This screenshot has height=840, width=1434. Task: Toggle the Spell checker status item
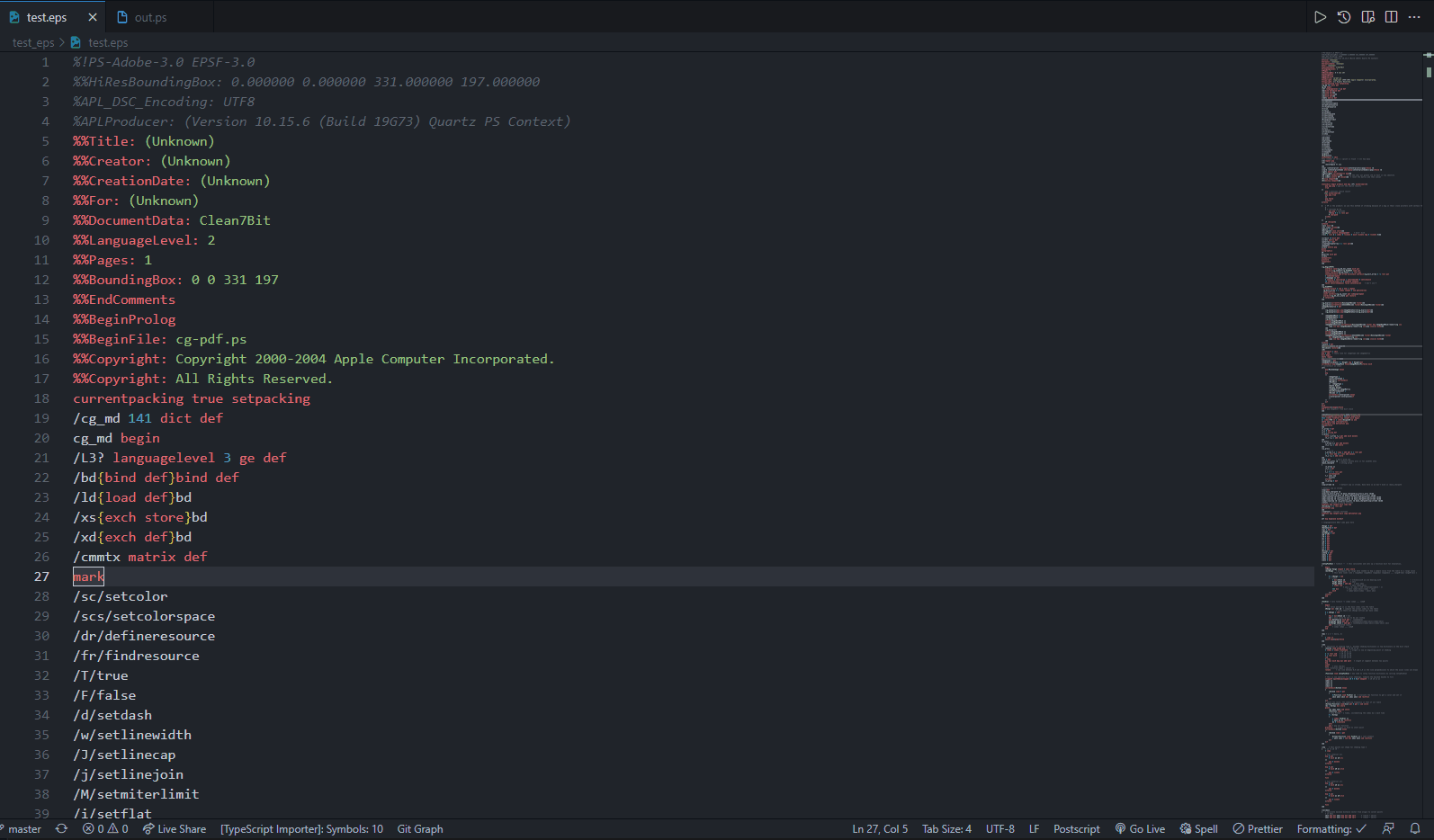point(1199,829)
